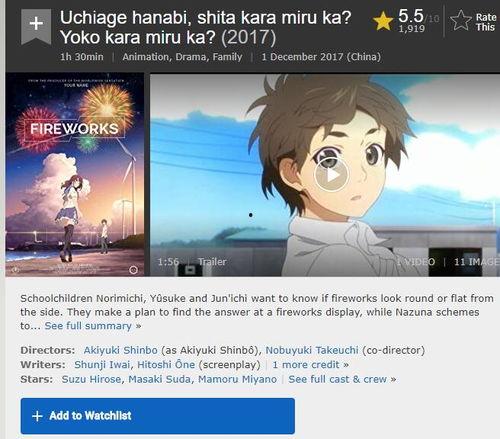Click the plus icon in Add to Watchlist
Image resolution: width=500 pixels, height=439 pixels.
[37, 416]
